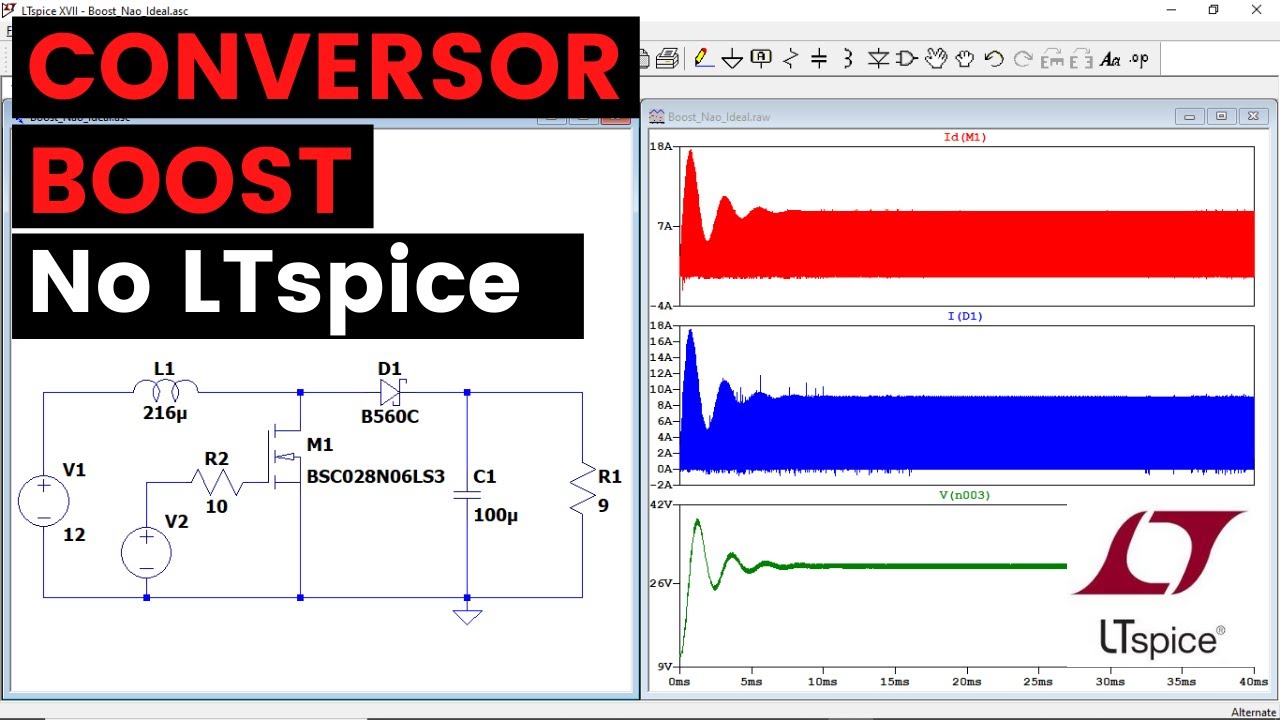Viewport: 1280px width, 720px height.
Task: Maximize the Boost_Nao_Ideal.raw plot window
Action: coord(1221,117)
